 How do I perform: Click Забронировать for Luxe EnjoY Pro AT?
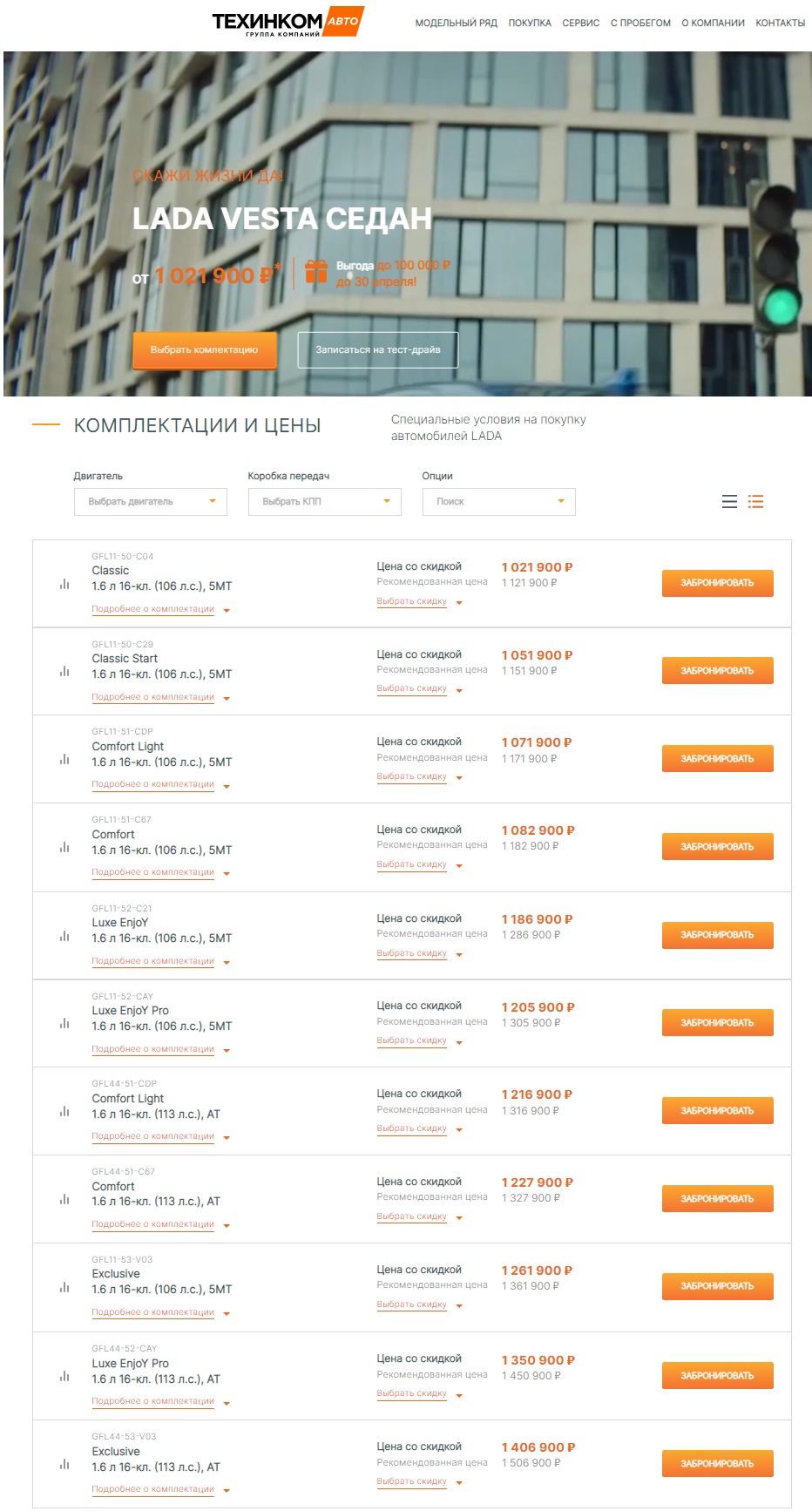pyautogui.click(x=718, y=1375)
